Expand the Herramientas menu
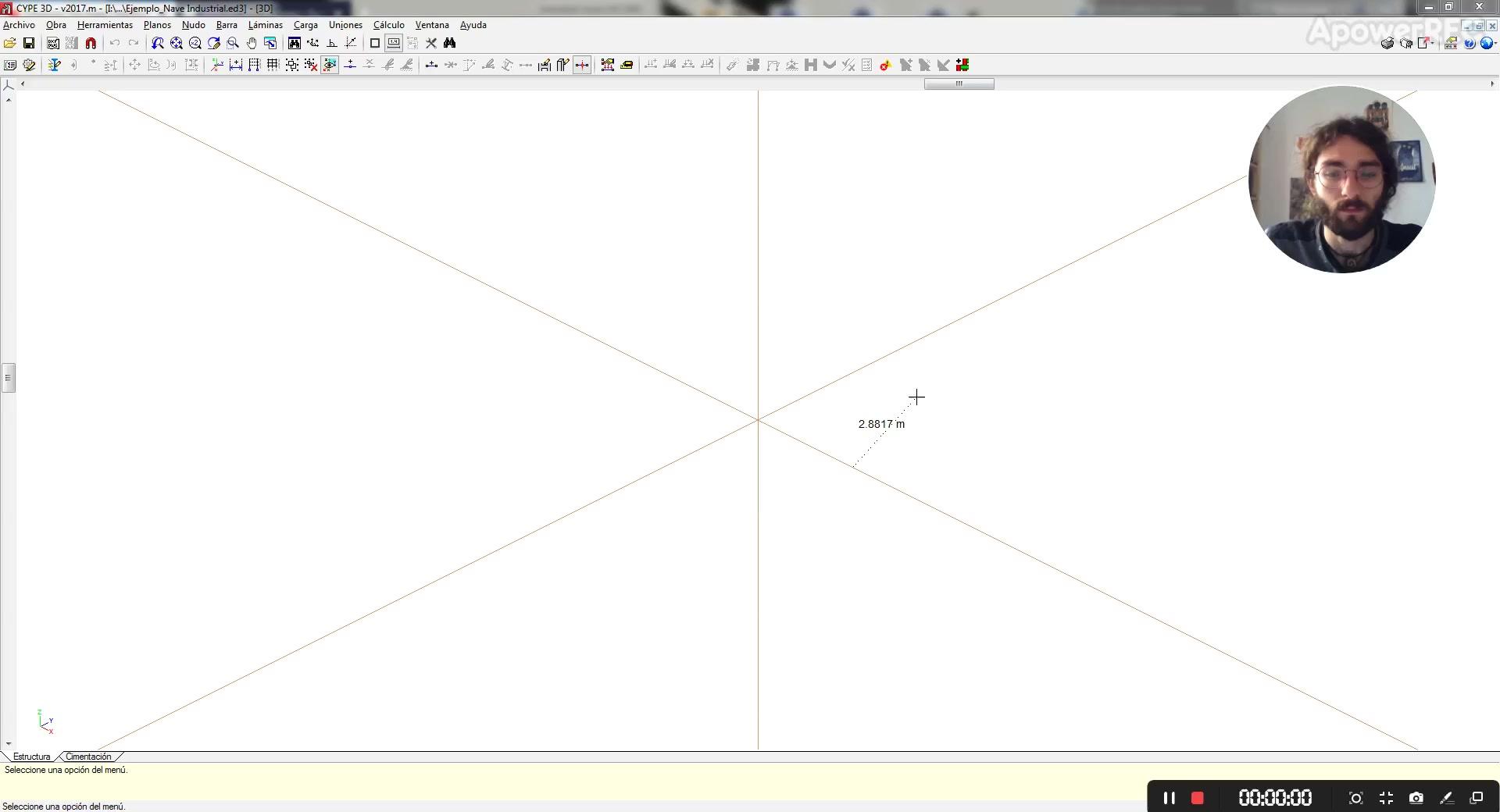This screenshot has height=812, width=1500. [x=105, y=25]
